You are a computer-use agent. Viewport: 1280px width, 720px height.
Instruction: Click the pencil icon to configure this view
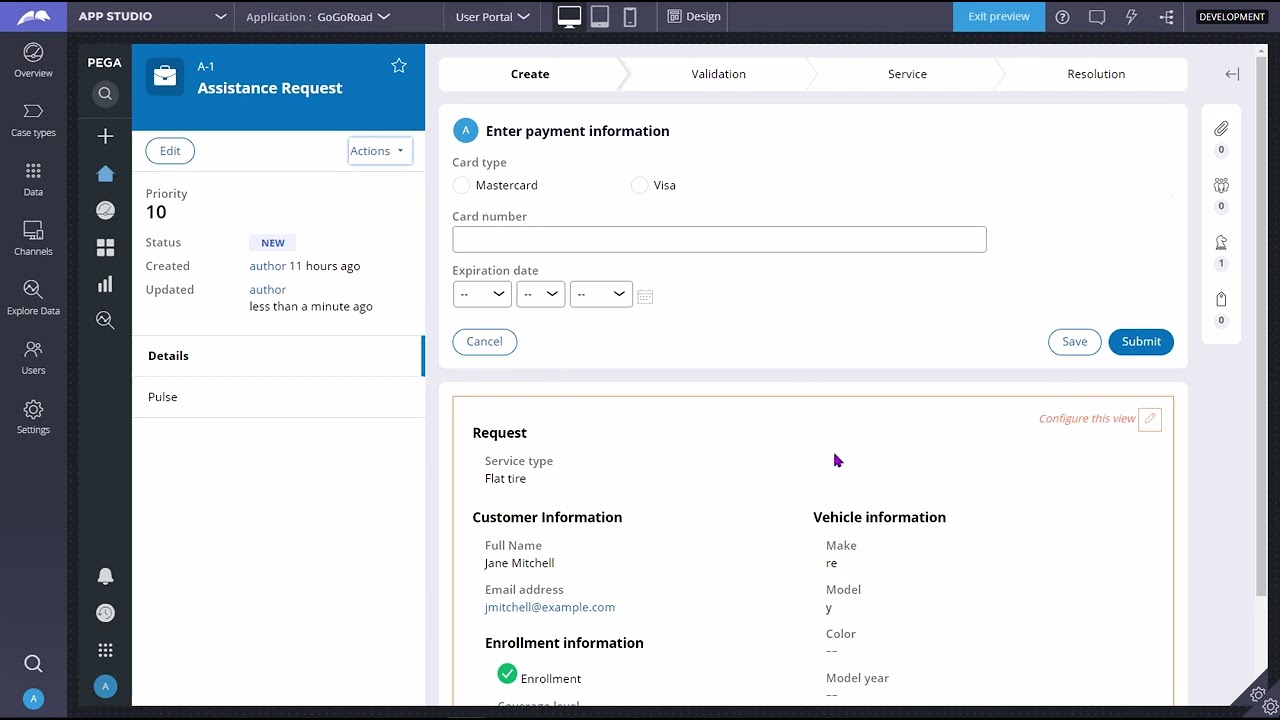pos(1150,419)
